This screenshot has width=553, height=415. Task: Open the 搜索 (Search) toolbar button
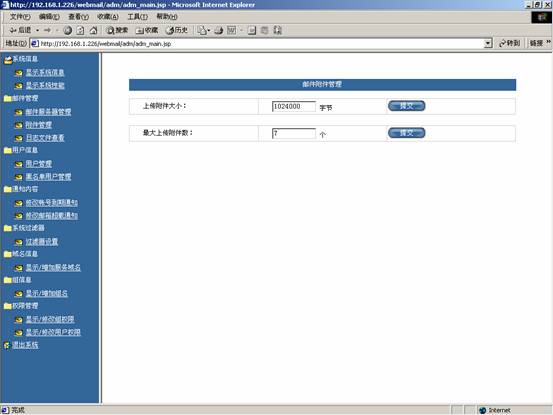(x=117, y=31)
